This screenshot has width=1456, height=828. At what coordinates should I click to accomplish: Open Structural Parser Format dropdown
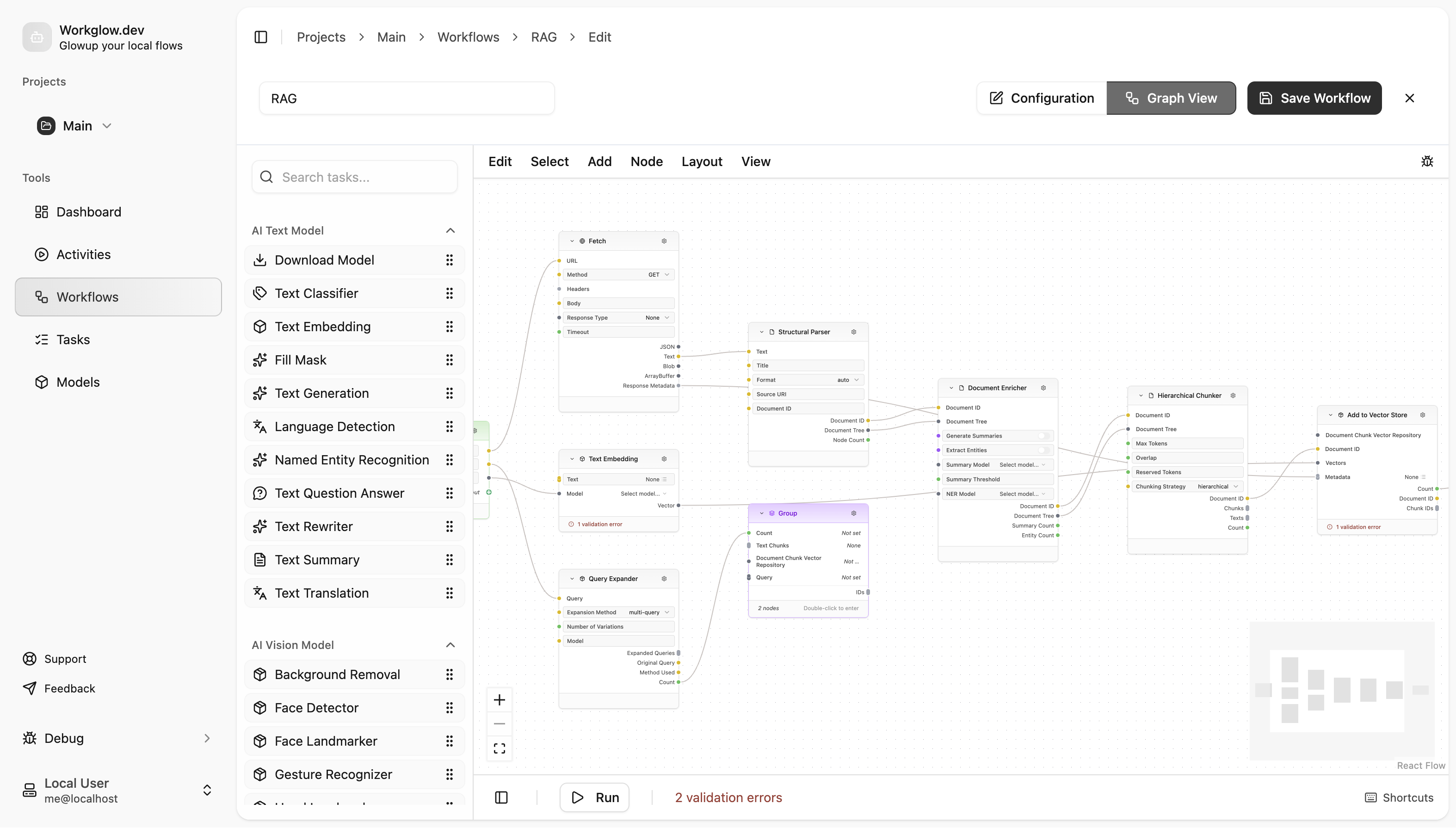[x=848, y=380]
